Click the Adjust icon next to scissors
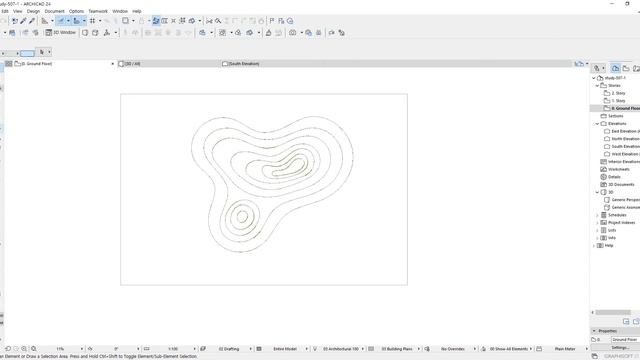This screenshot has height=360, width=640. coord(218,21)
